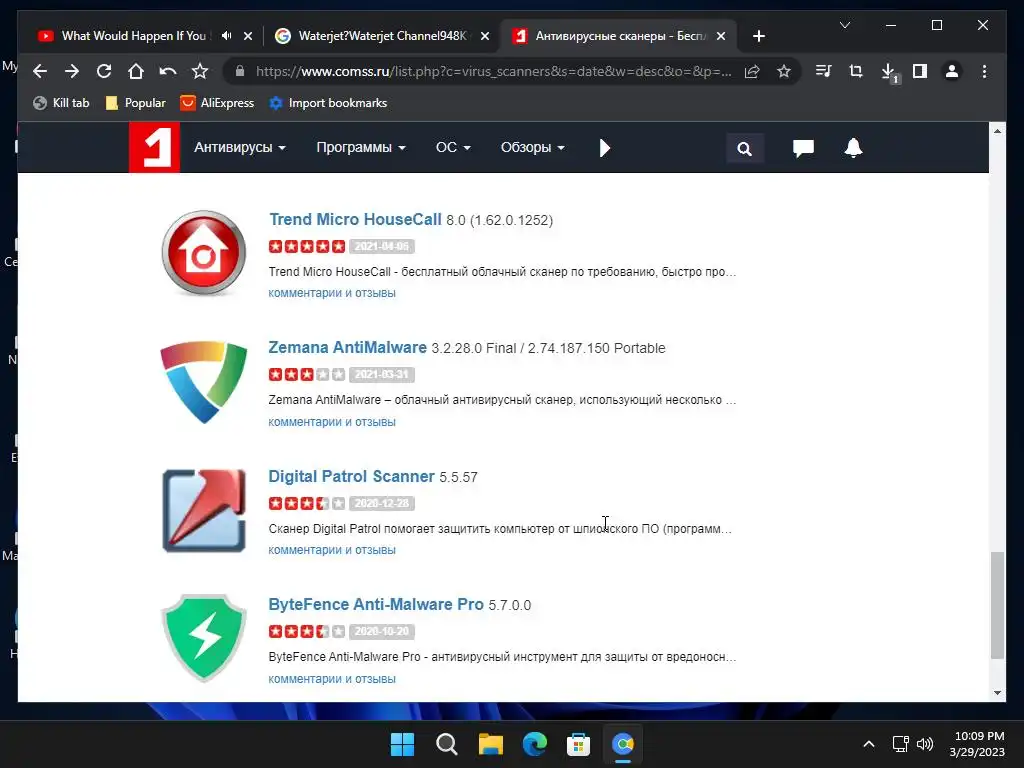
Task: Open comments link under Zemana AntiMalware
Action: [332, 422]
